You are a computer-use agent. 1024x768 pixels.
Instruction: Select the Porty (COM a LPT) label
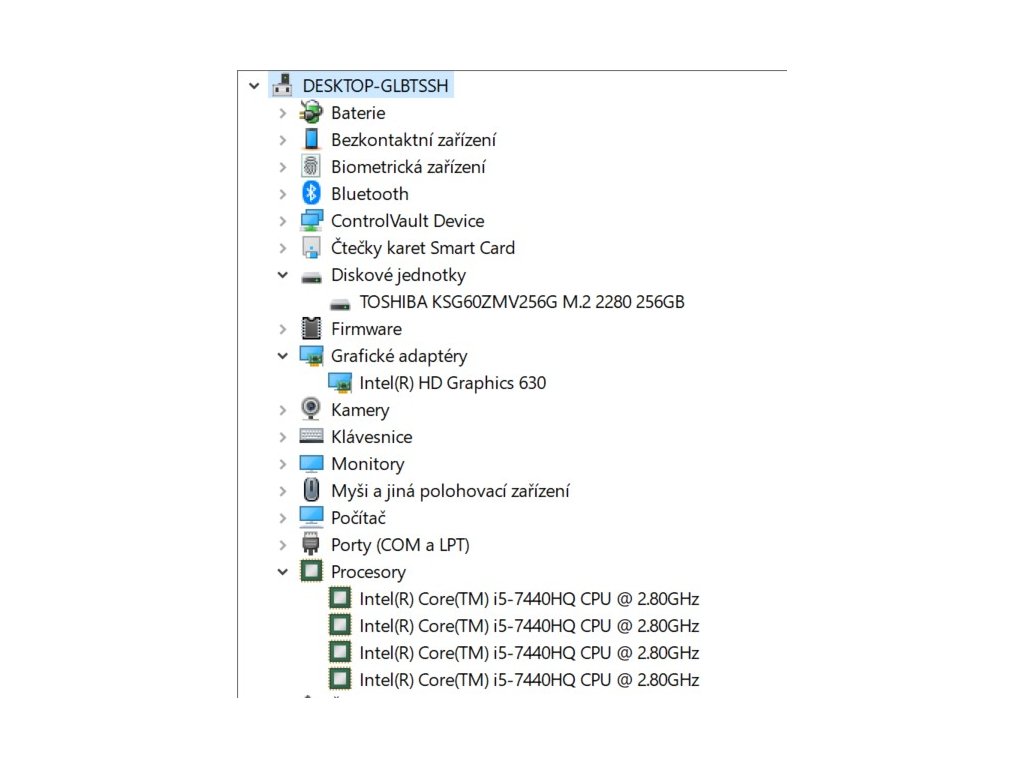(400, 545)
